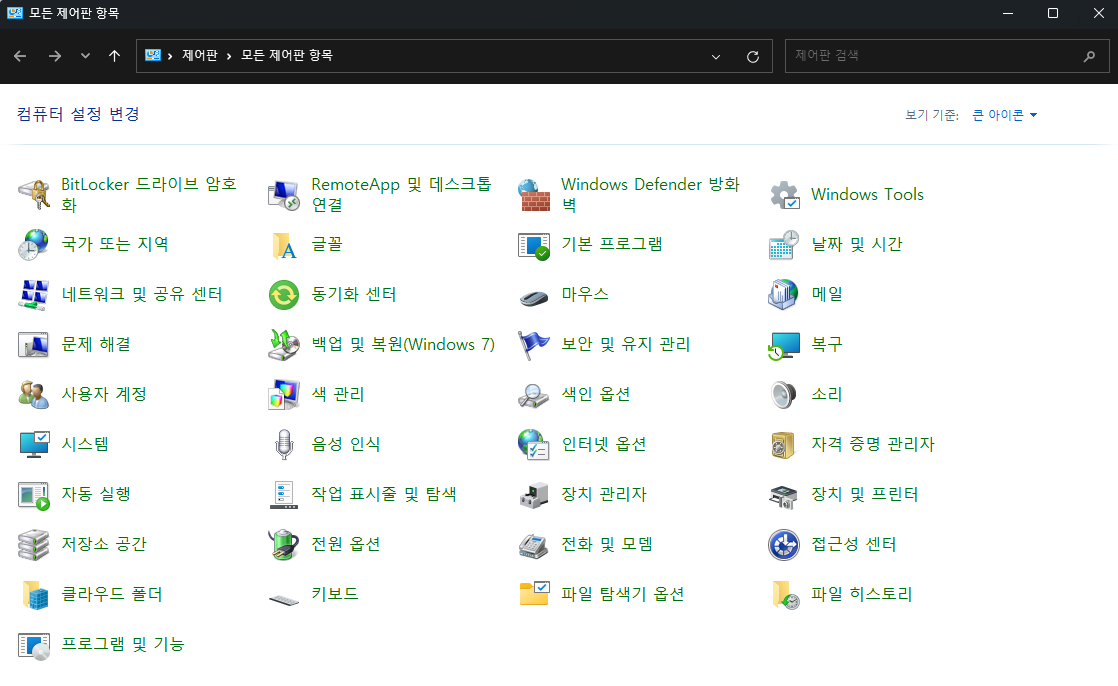Viewport: 1118px width, 686px height.
Task: Open the 키보드 settings link
Action: coord(335,594)
